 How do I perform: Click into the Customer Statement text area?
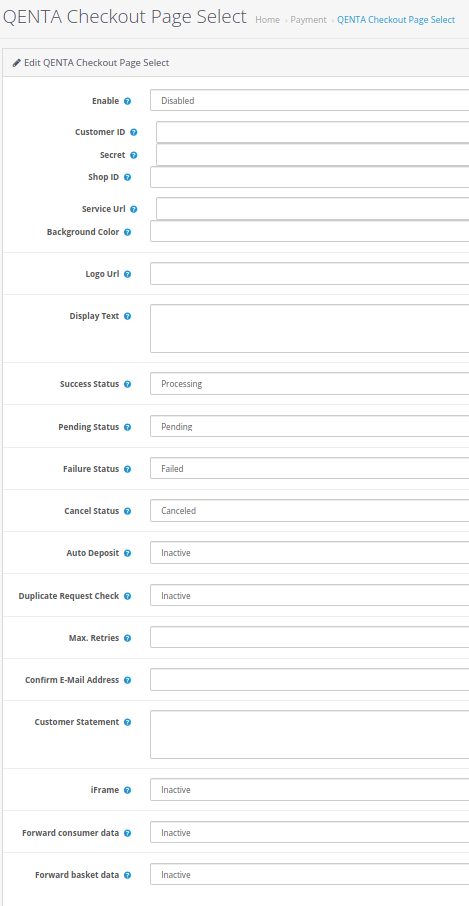coord(310,735)
